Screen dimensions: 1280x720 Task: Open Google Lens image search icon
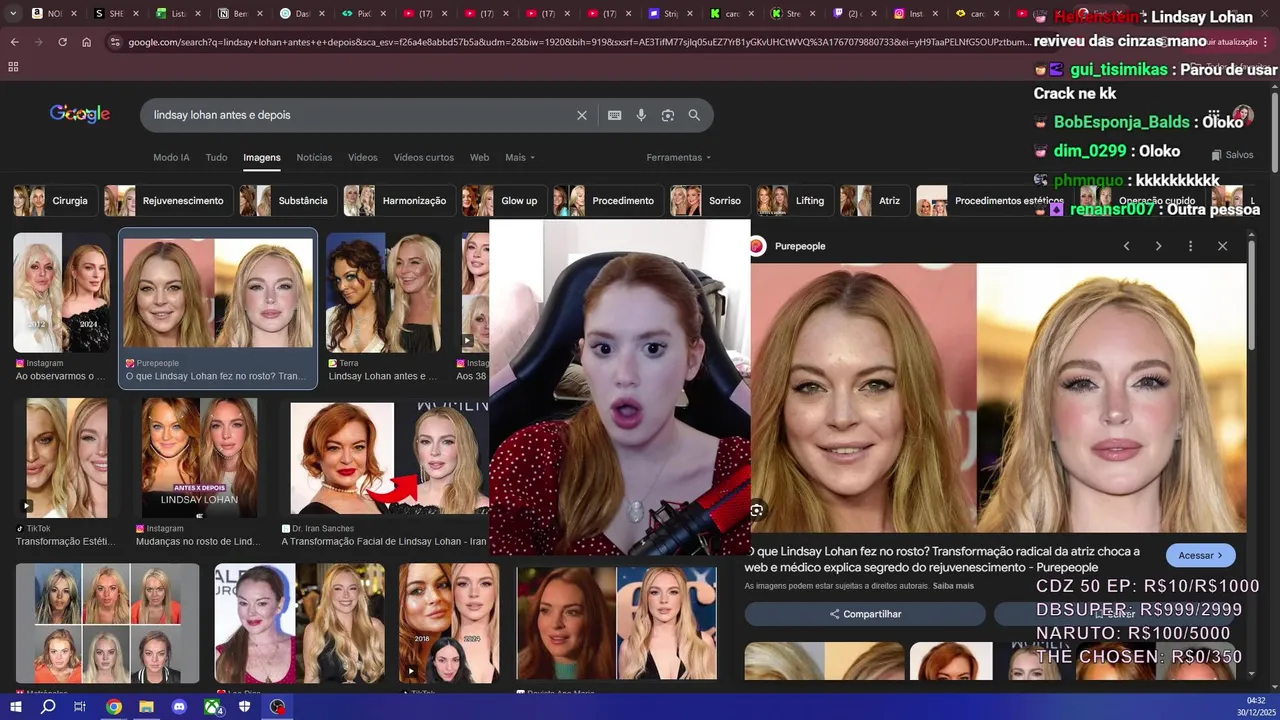click(668, 115)
